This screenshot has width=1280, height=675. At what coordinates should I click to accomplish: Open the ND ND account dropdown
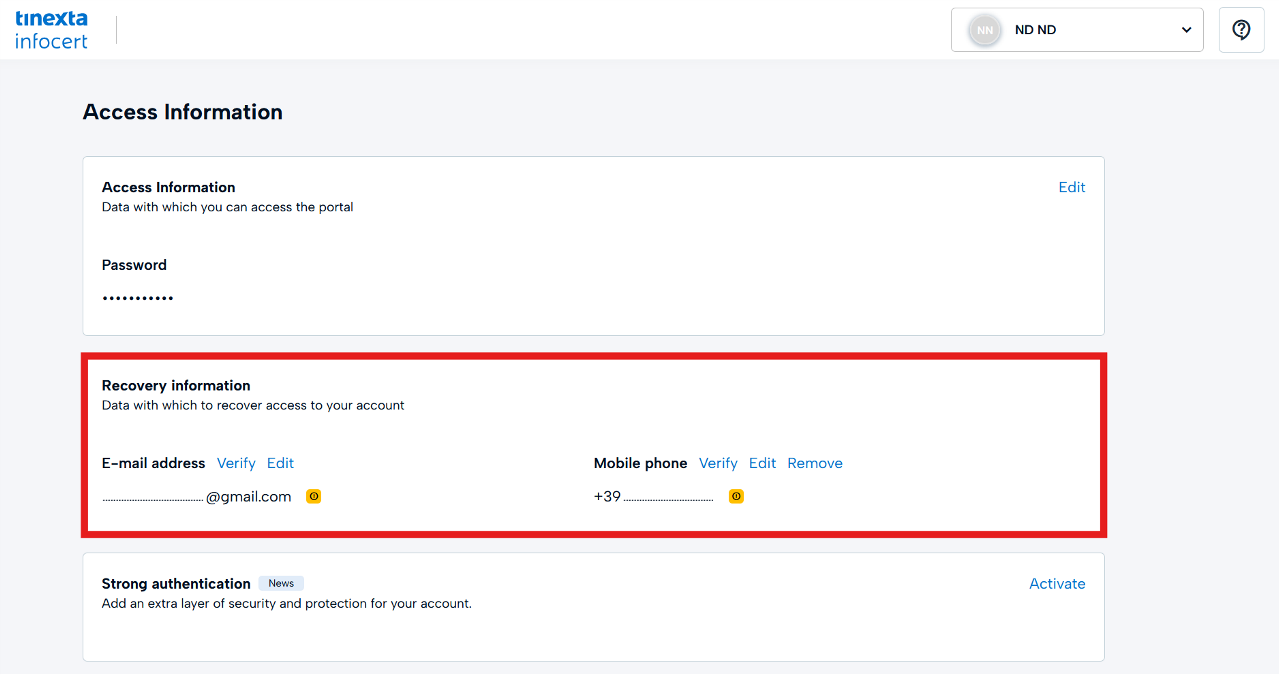(1076, 30)
